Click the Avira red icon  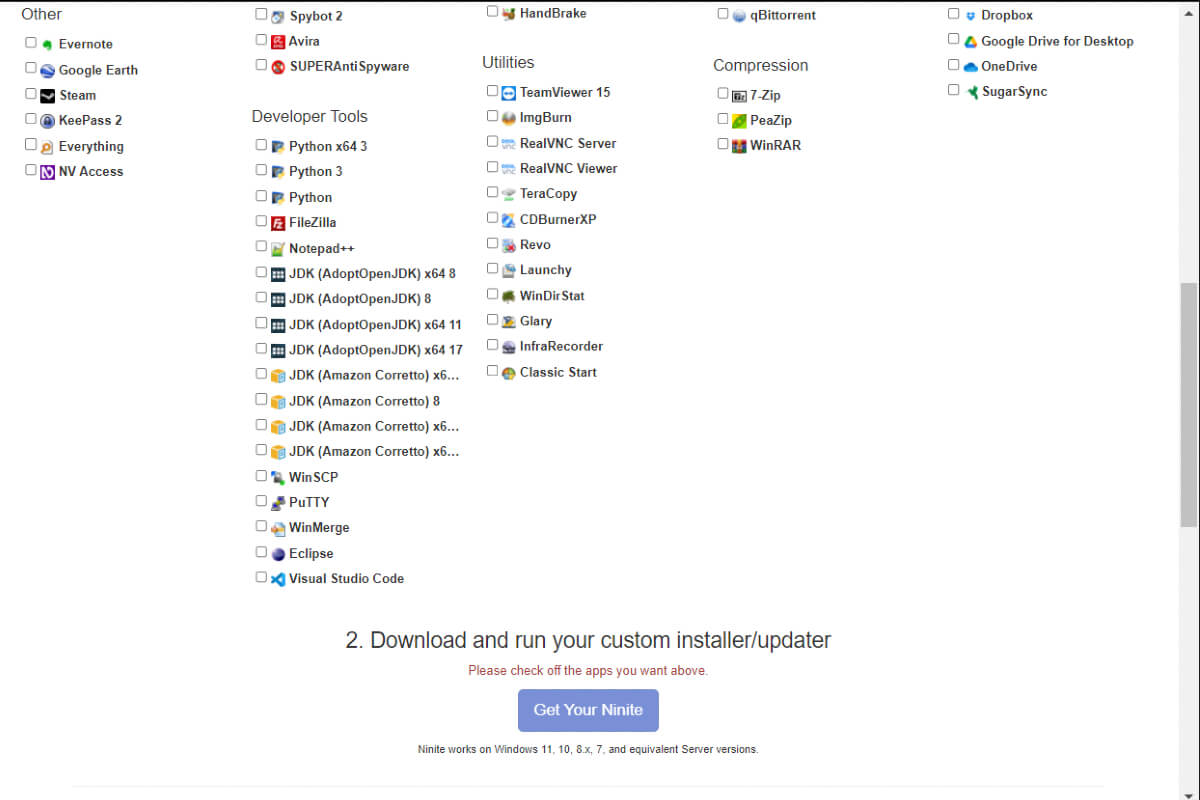[277, 42]
